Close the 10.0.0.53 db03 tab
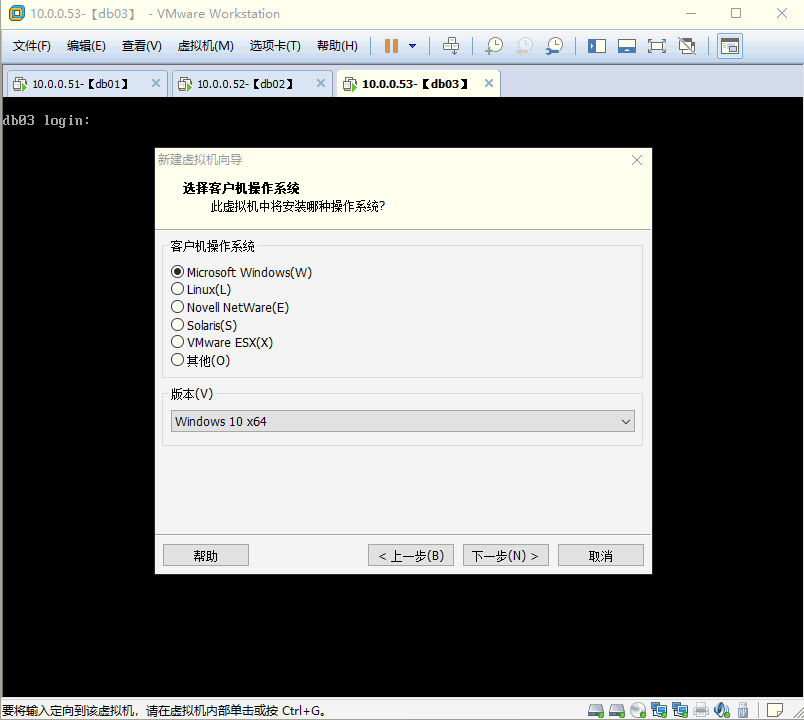This screenshot has width=804, height=720. coord(489,83)
